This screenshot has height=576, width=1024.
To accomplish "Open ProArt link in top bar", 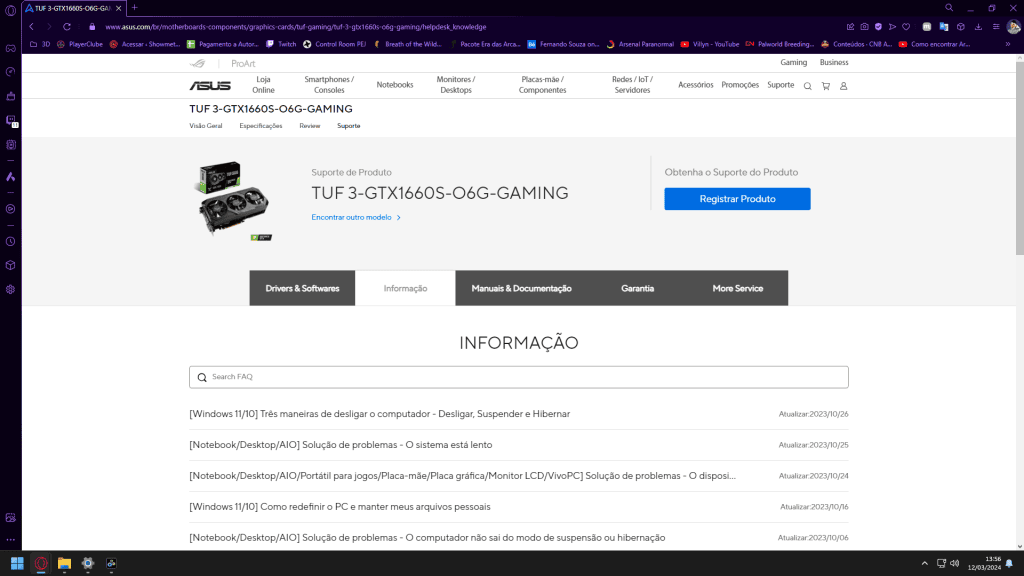I will [243, 63].
